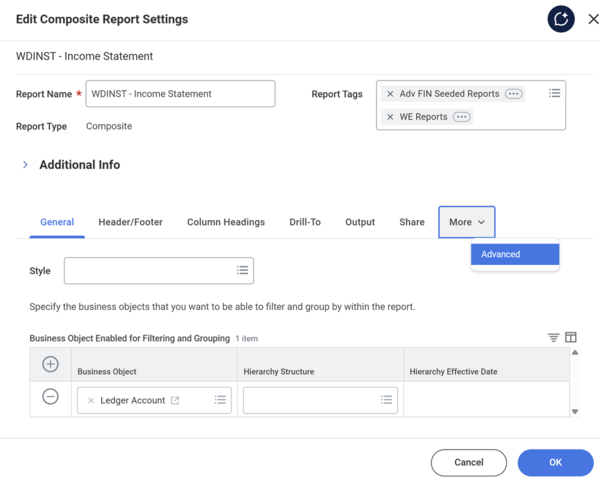Open the Hierarchy Structure prompt list icon
This screenshot has width=600, height=484.
386,400
